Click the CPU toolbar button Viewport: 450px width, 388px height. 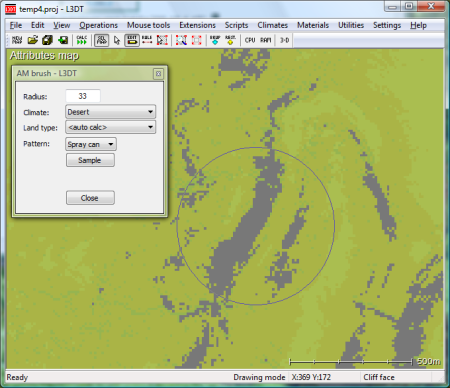[250, 40]
